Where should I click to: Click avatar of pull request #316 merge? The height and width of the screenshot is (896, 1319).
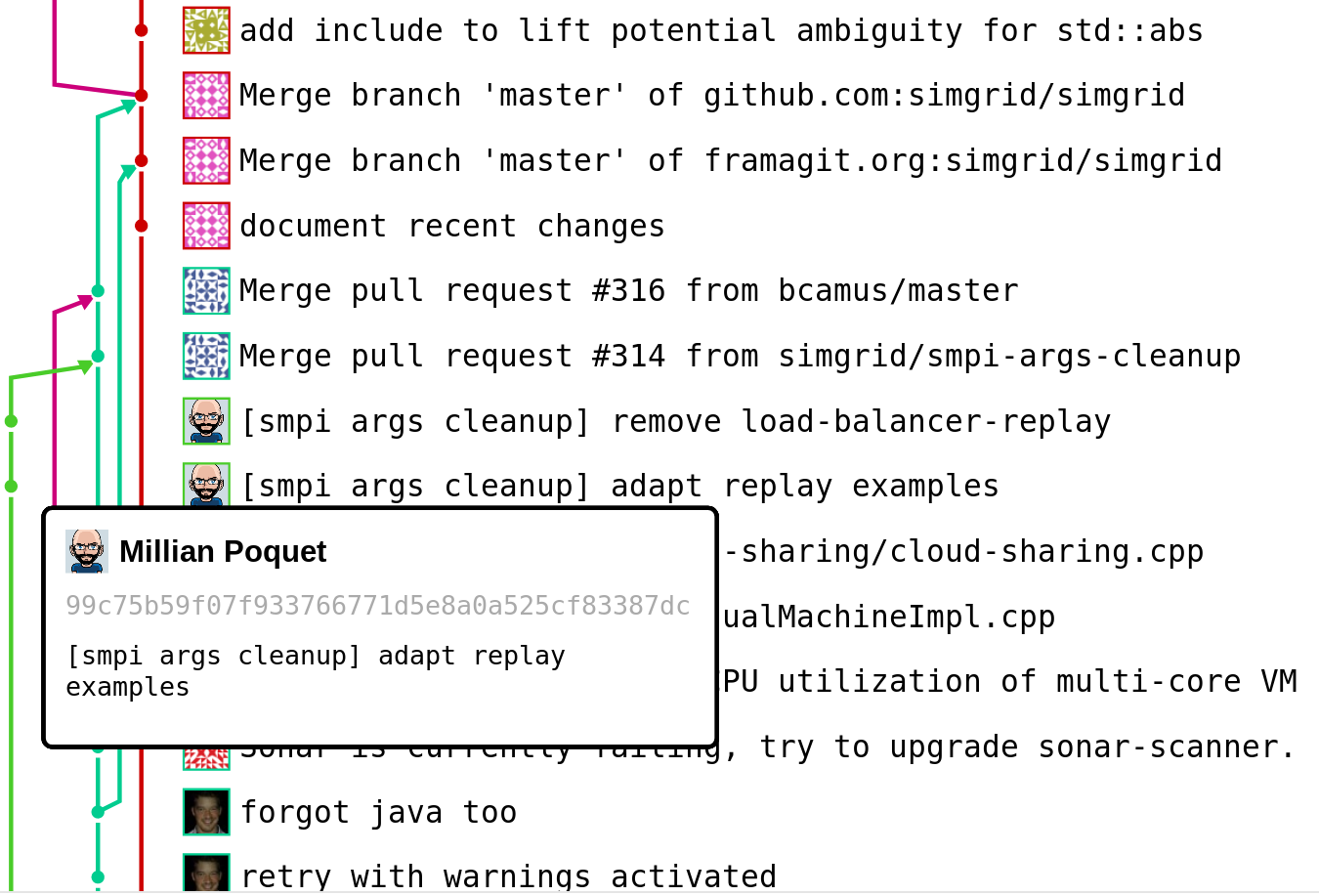click(206, 291)
